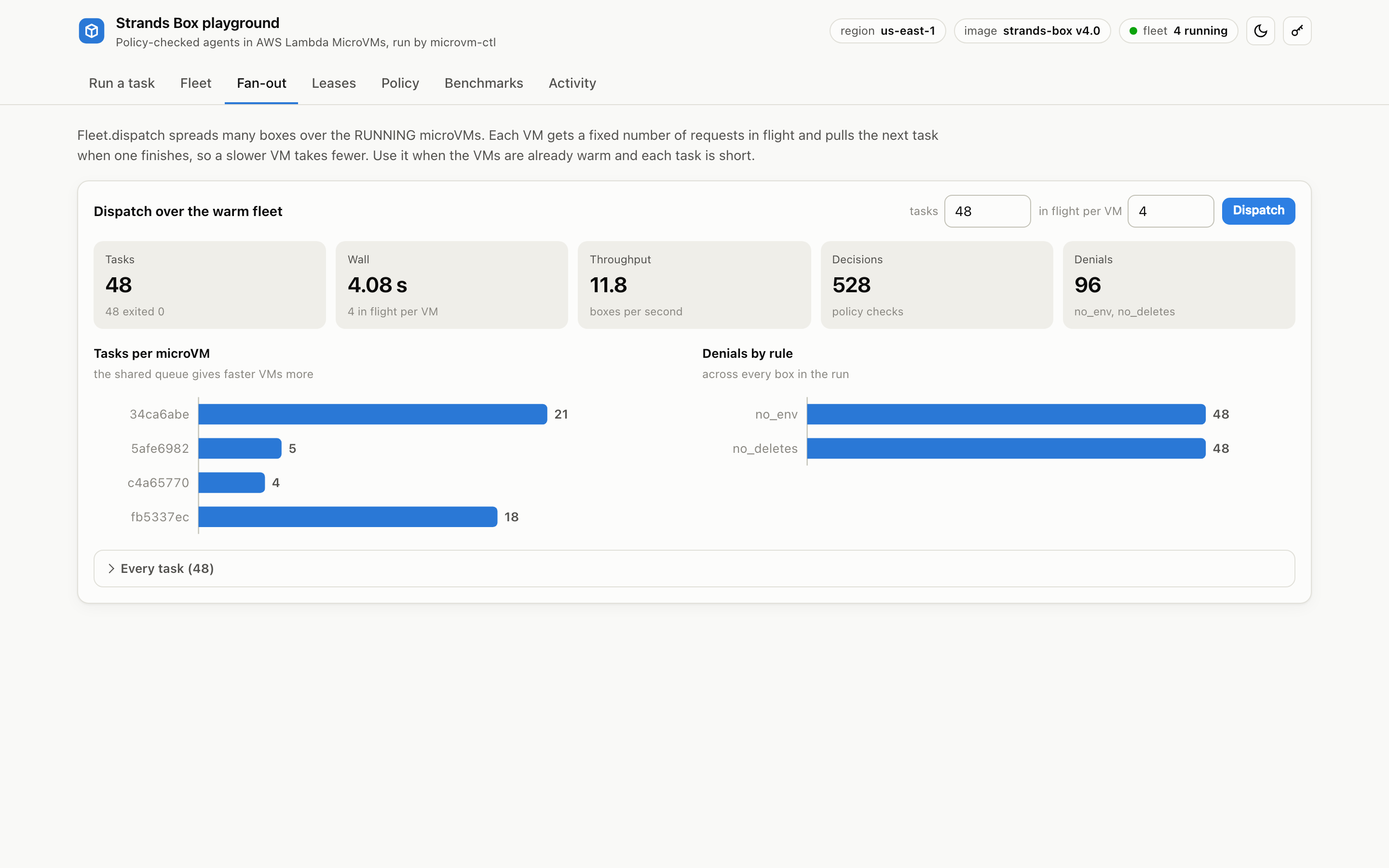
Task: Click the Denials 96 stat card
Action: [1179, 285]
